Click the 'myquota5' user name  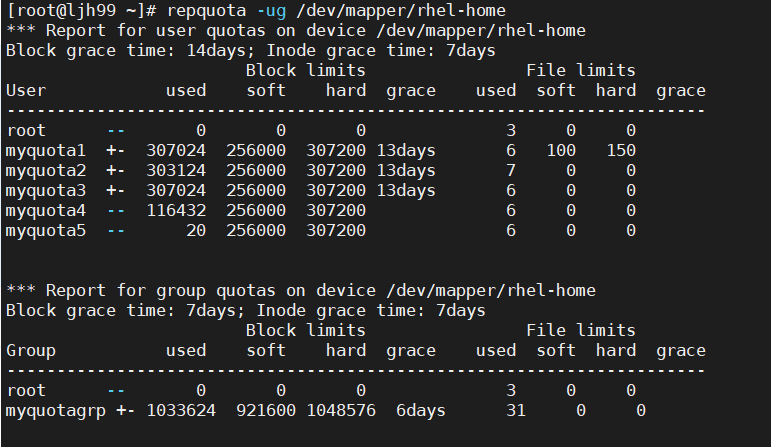click(x=46, y=231)
